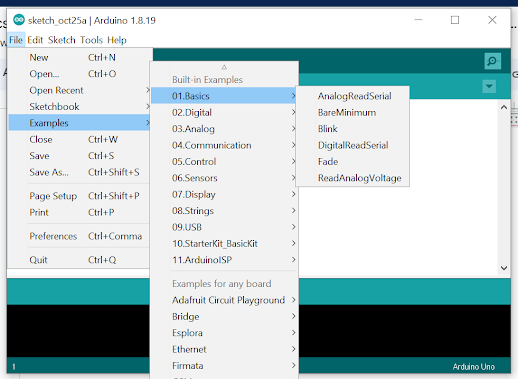
Task: Open the BareMinimum example
Action: tap(353, 112)
